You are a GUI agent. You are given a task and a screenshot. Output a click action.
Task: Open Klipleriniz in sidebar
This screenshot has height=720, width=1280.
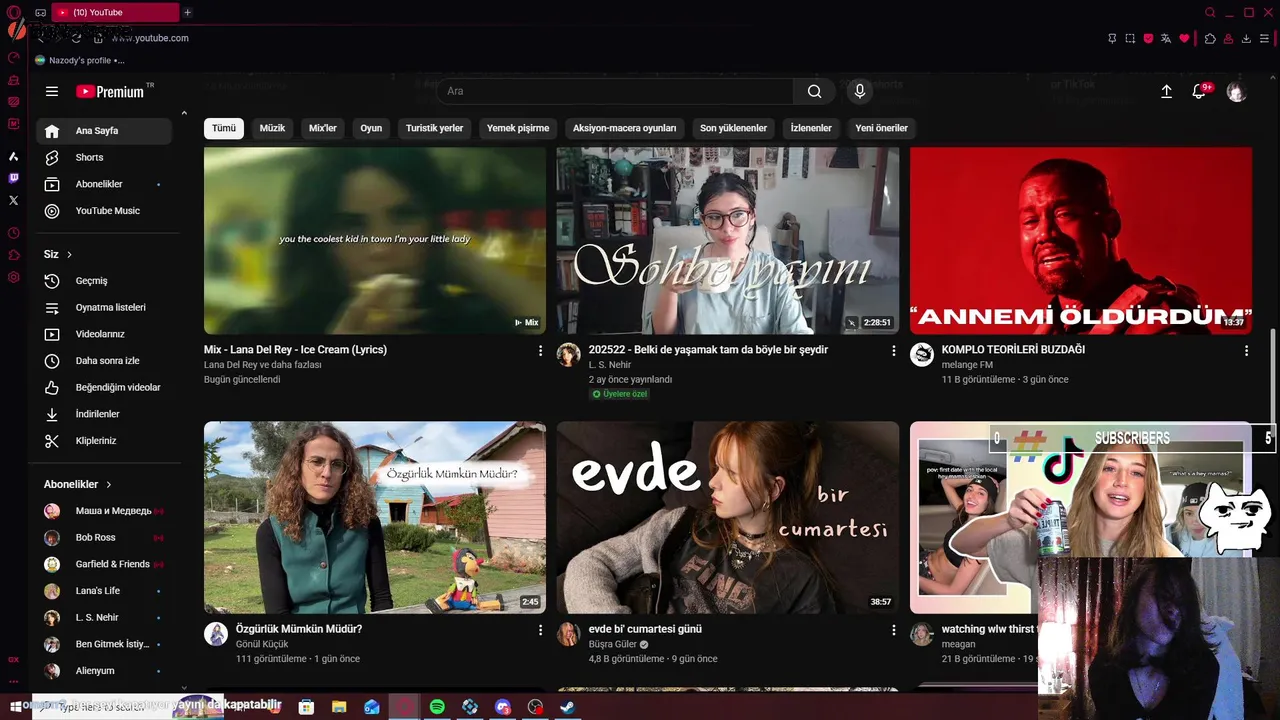click(x=104, y=441)
